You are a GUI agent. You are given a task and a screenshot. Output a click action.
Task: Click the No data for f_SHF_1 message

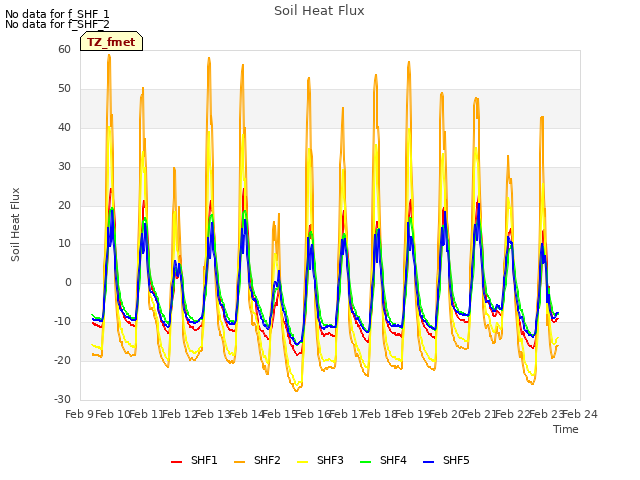(57, 14)
